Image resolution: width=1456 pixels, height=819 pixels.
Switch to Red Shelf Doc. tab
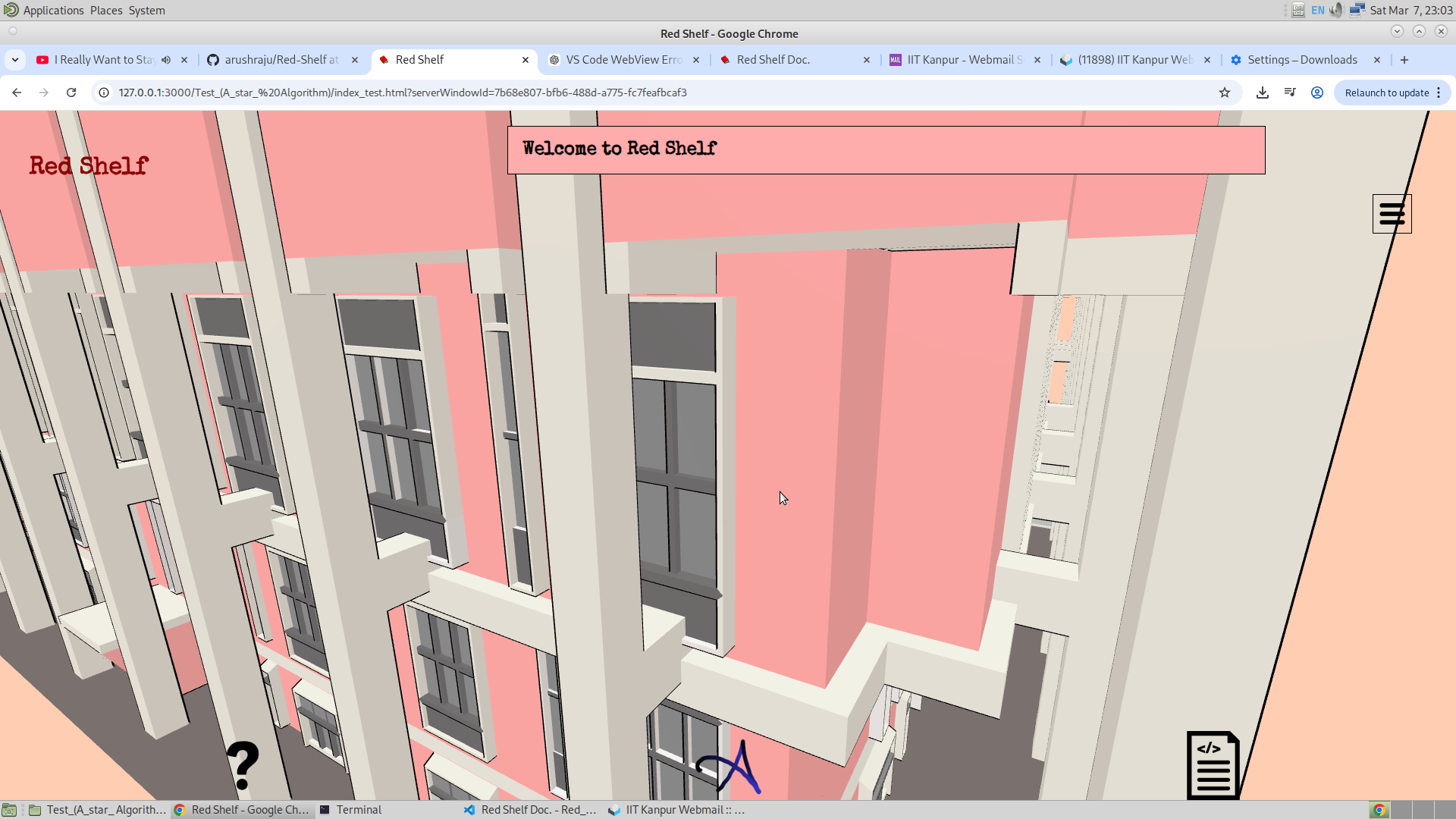tap(773, 60)
